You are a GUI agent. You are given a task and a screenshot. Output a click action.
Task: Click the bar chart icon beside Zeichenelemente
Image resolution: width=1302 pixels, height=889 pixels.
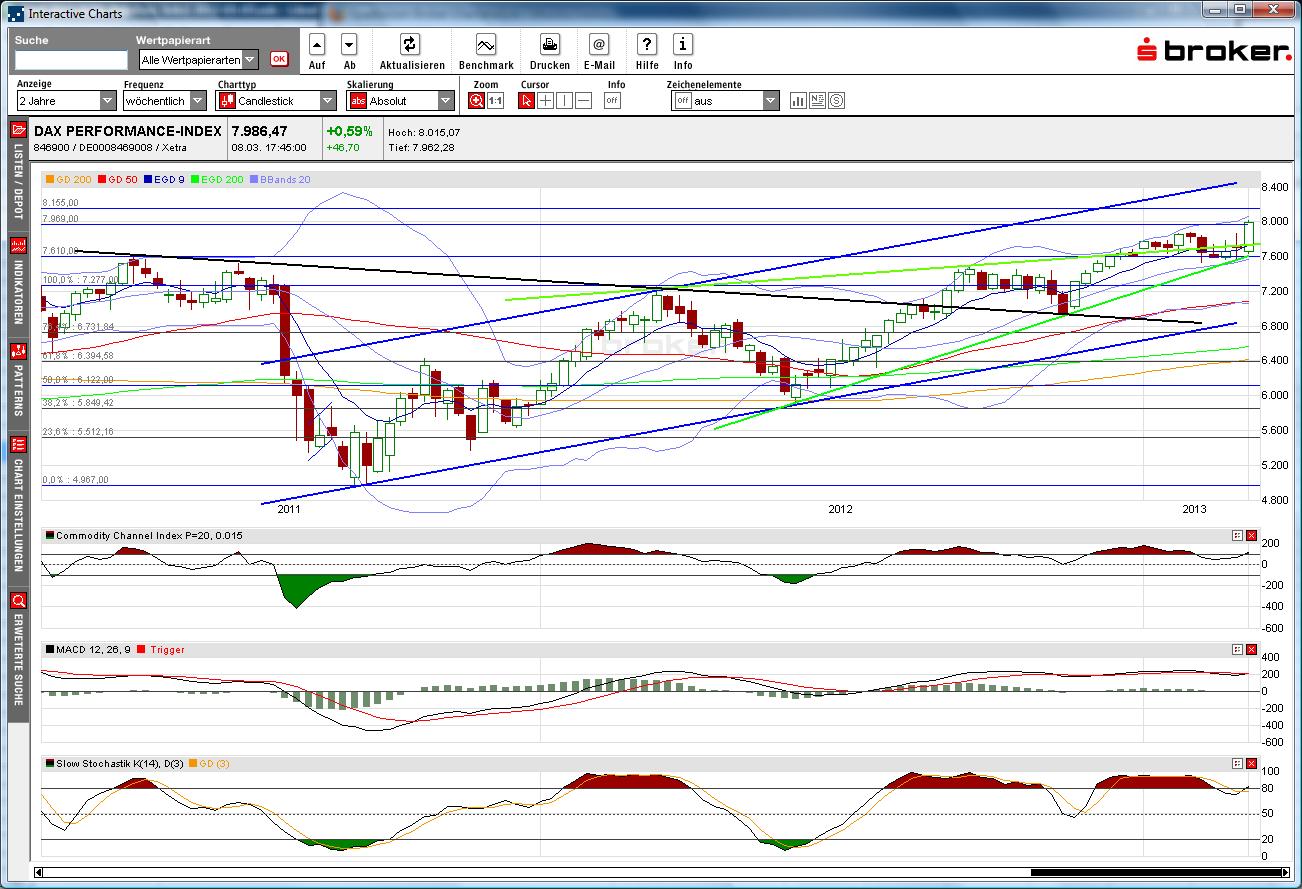(799, 100)
